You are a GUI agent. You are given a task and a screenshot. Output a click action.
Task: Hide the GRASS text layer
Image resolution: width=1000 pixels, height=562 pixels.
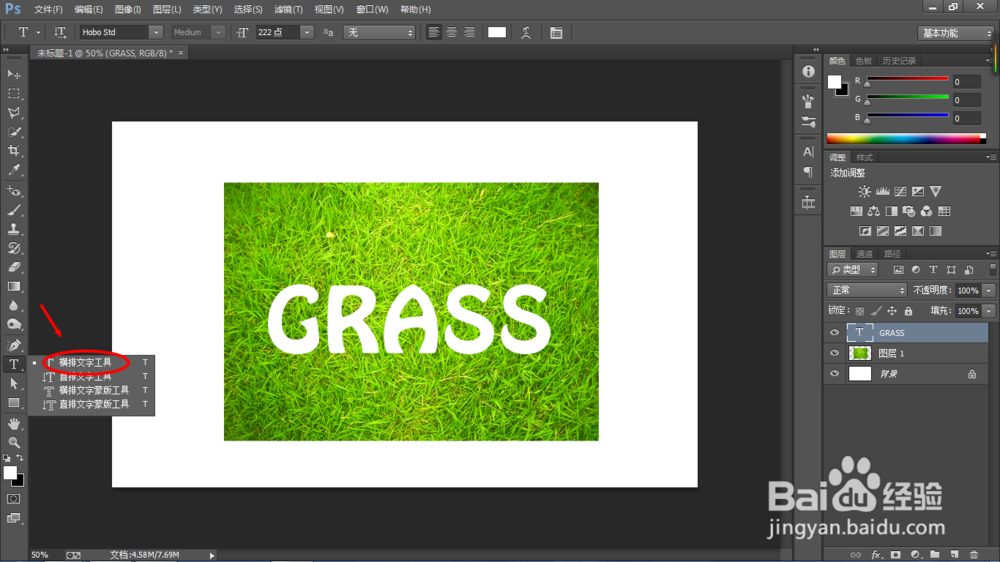tap(834, 332)
